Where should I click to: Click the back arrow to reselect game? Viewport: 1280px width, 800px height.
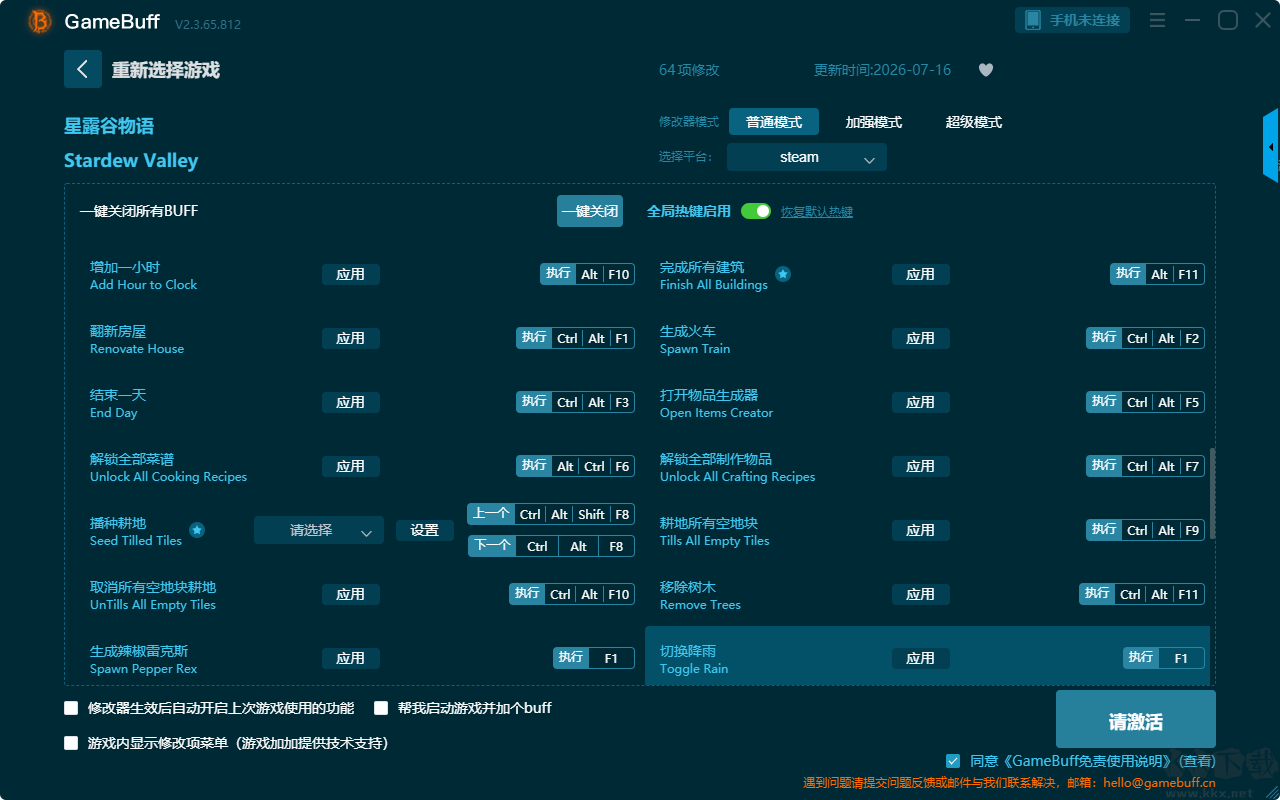(x=83, y=69)
